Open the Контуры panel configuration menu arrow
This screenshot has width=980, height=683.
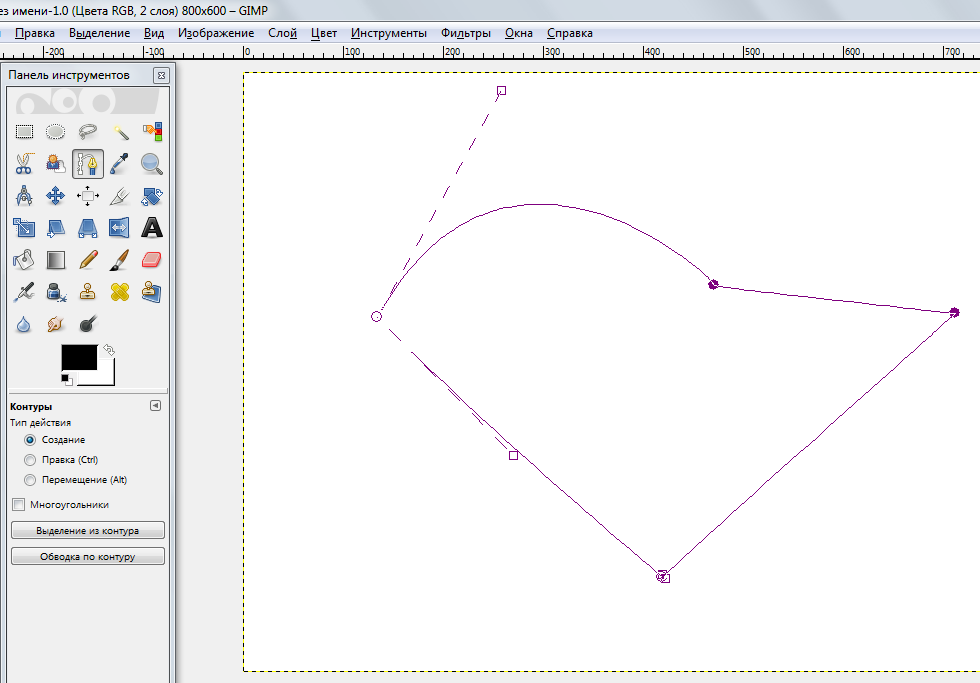click(155, 406)
